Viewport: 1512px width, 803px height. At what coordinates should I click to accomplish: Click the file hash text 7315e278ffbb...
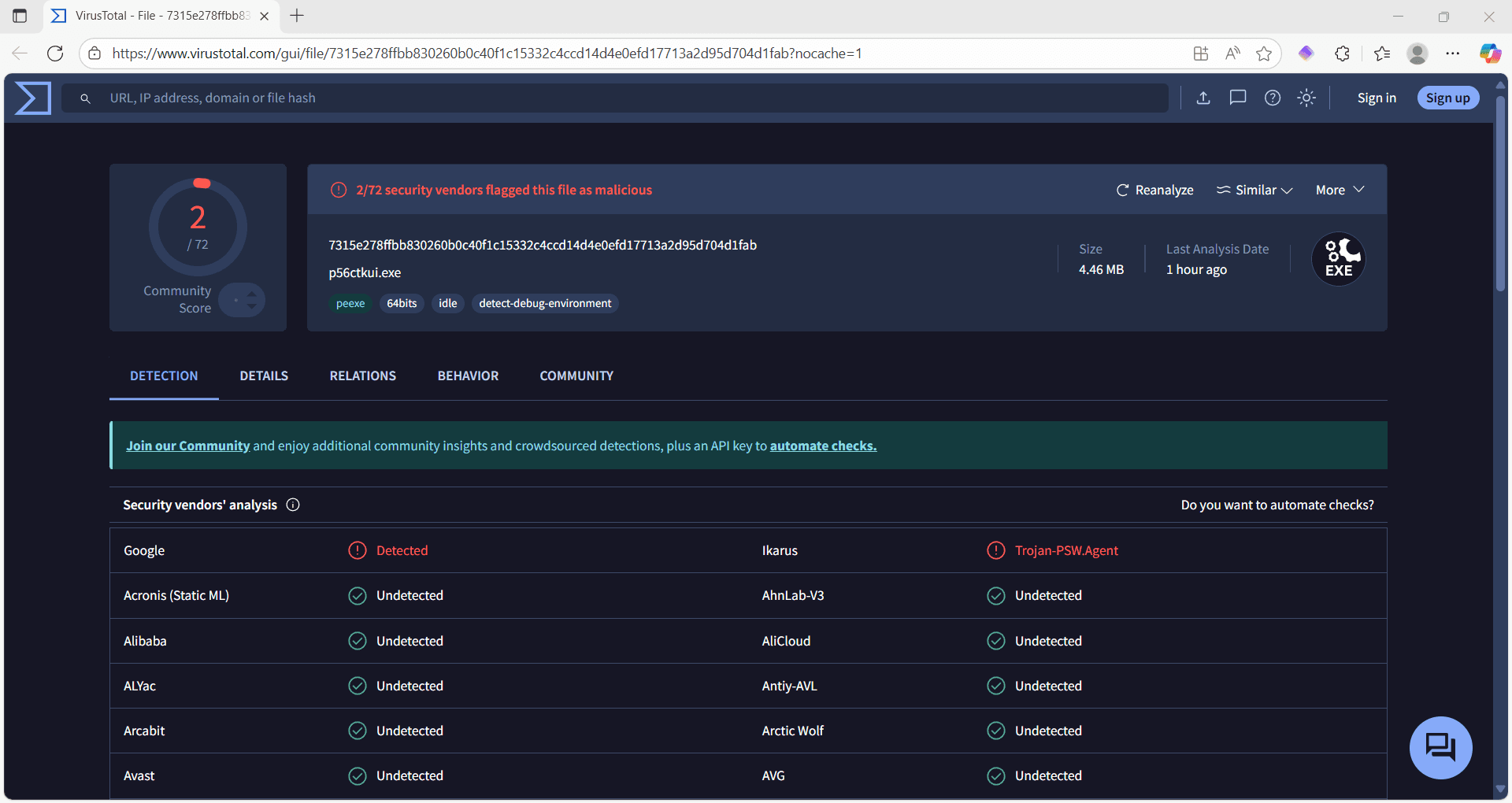point(543,245)
